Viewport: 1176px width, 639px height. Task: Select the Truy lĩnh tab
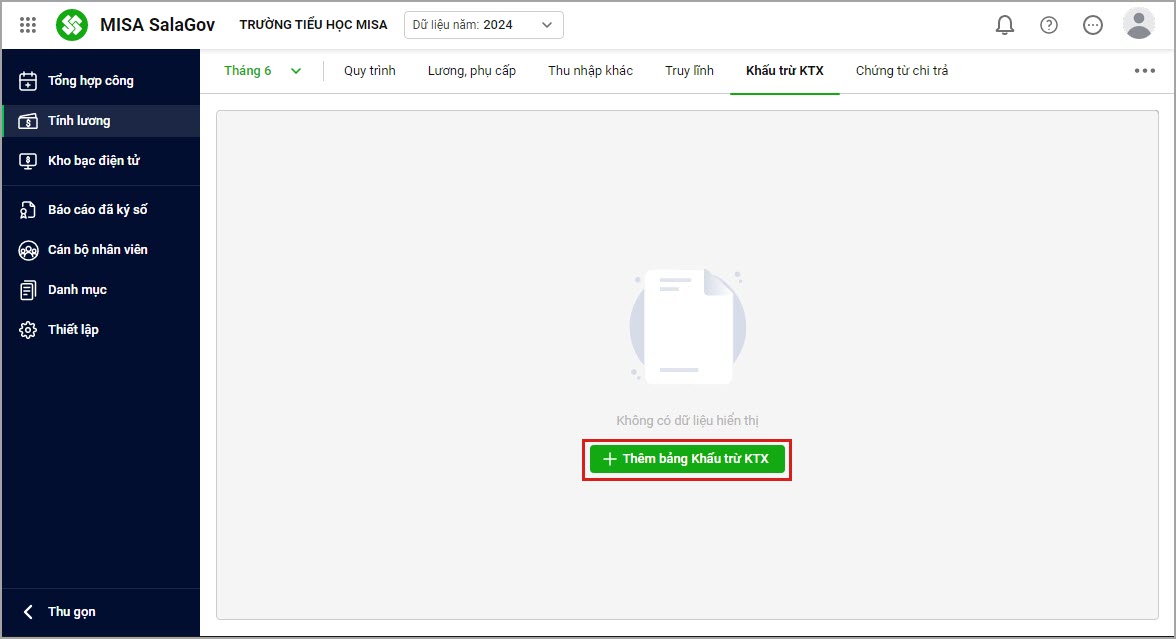[x=689, y=71]
